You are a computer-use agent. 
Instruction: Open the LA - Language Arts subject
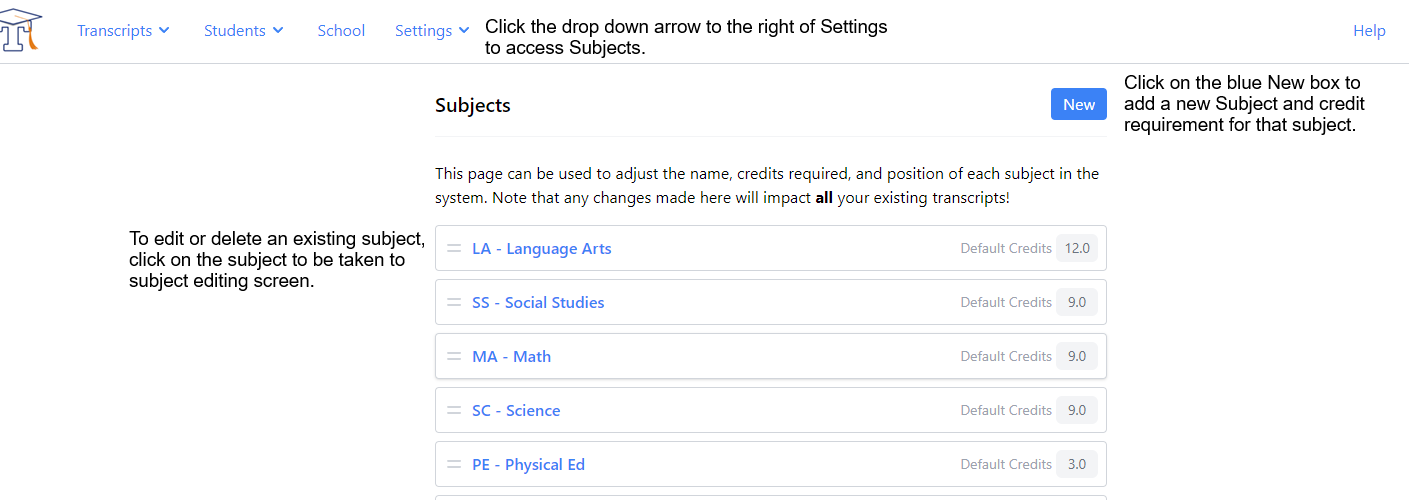[x=541, y=249]
